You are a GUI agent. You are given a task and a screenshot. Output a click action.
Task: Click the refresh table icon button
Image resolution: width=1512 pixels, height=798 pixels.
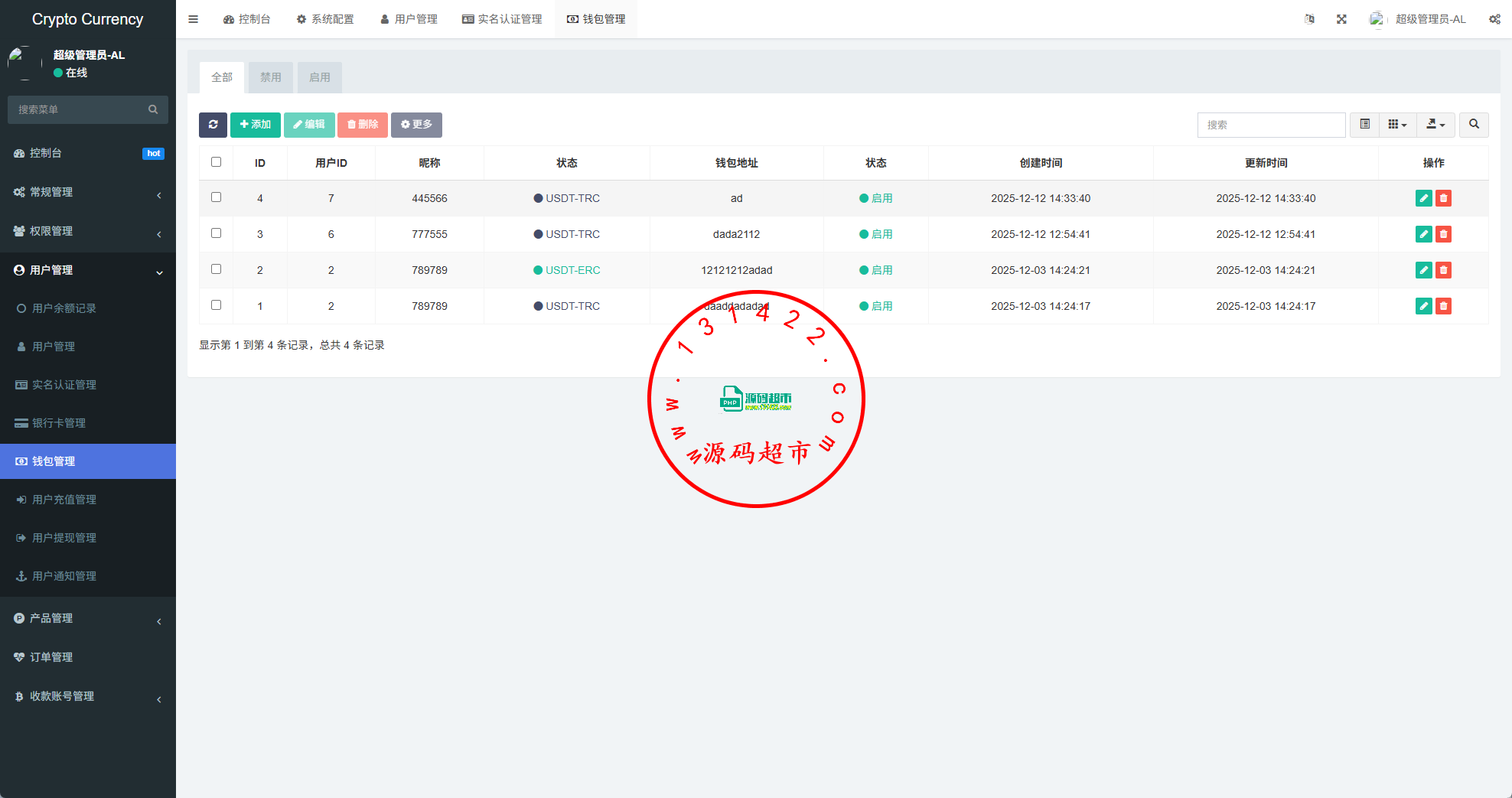(x=213, y=125)
